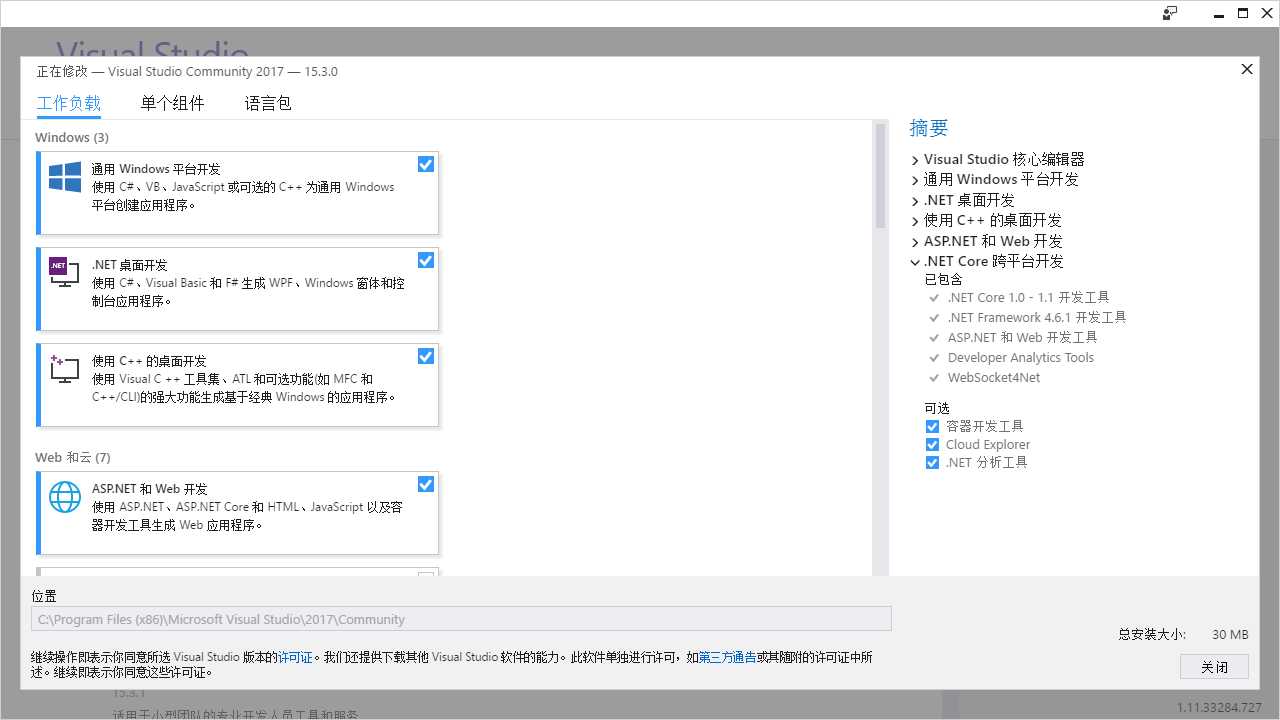1280x720 pixels.
Task: Close the modify dialog with the X
Action: pyautogui.click(x=1247, y=69)
